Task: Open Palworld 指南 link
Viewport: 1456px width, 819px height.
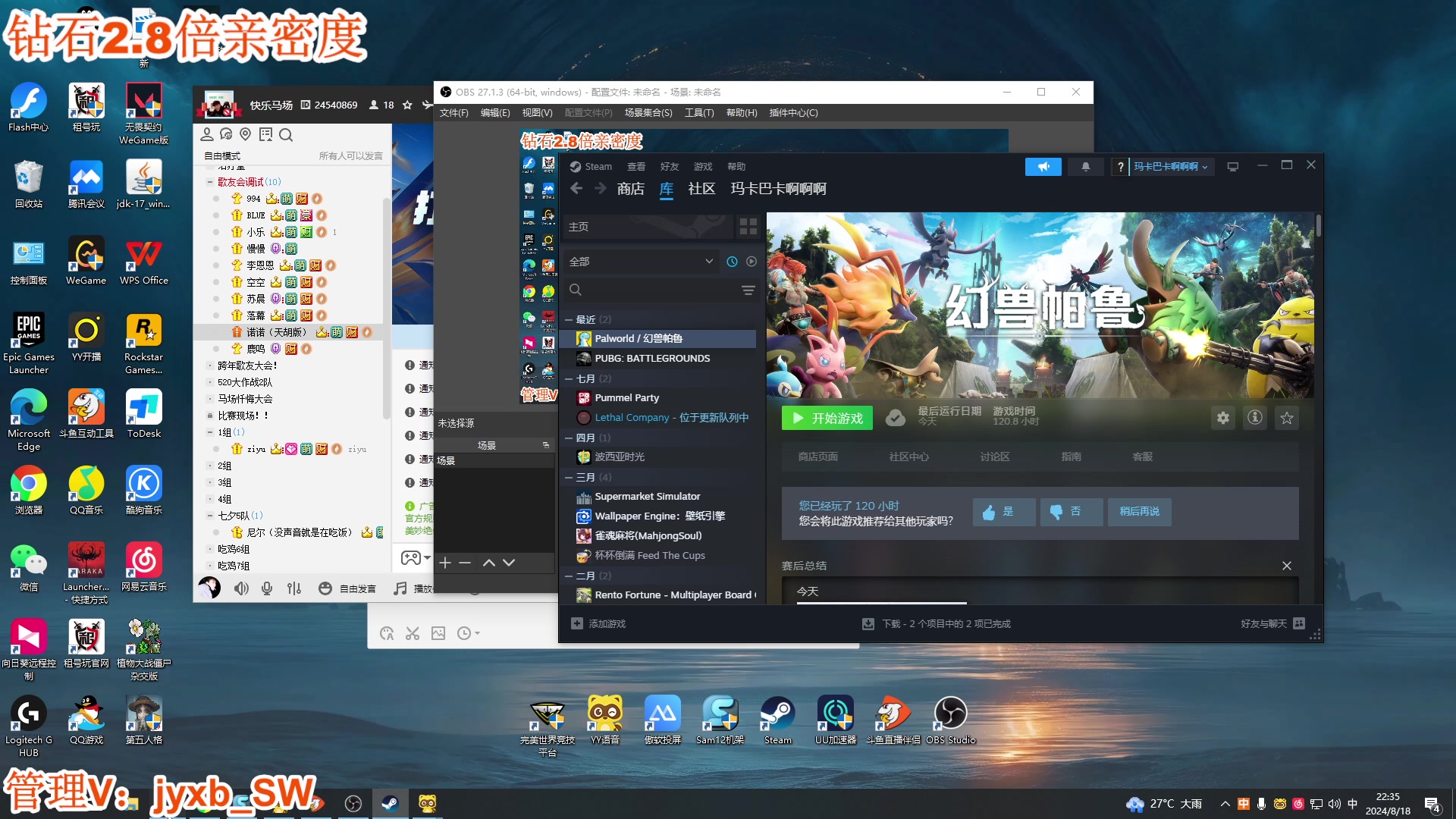Action: pos(1071,457)
